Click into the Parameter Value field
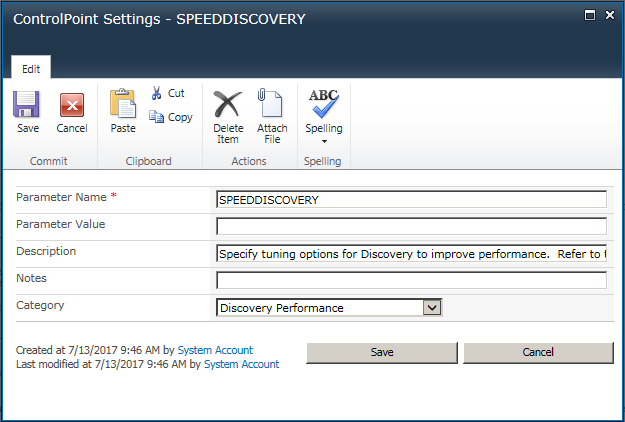Screen dimensions: 625x422 (411, 226)
